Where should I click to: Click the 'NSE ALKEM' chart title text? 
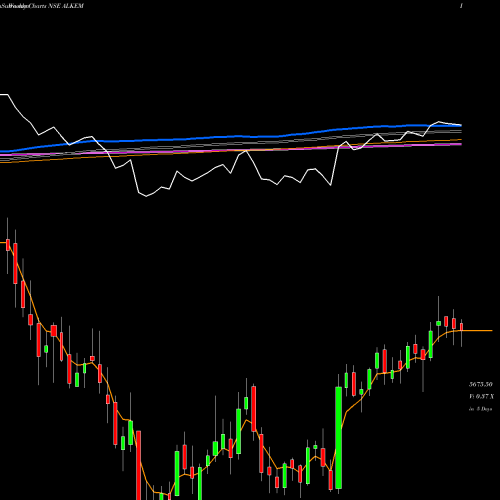click(66, 6)
